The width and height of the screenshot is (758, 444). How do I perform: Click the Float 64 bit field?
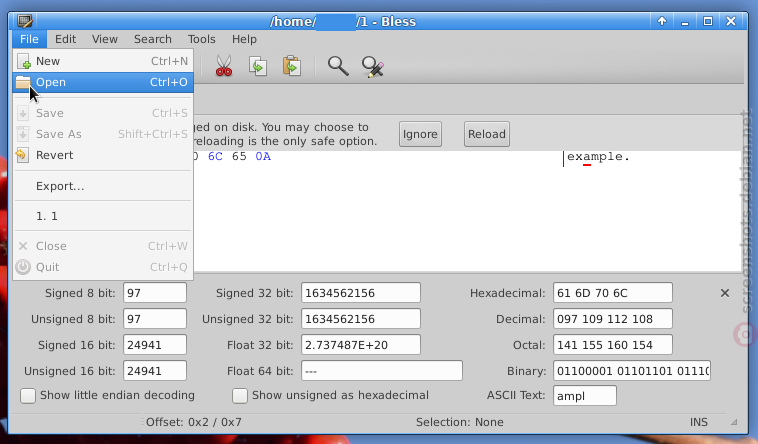tap(382, 371)
